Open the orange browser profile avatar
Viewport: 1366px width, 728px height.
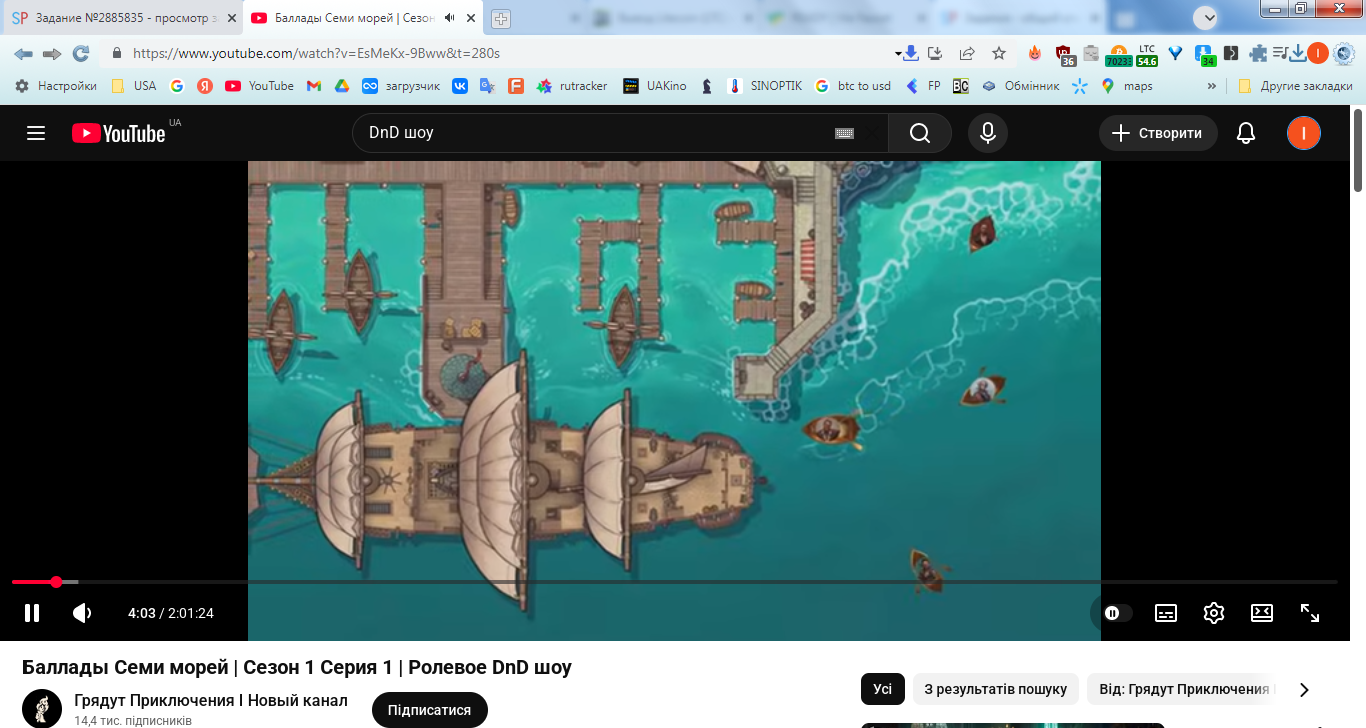pos(1318,53)
